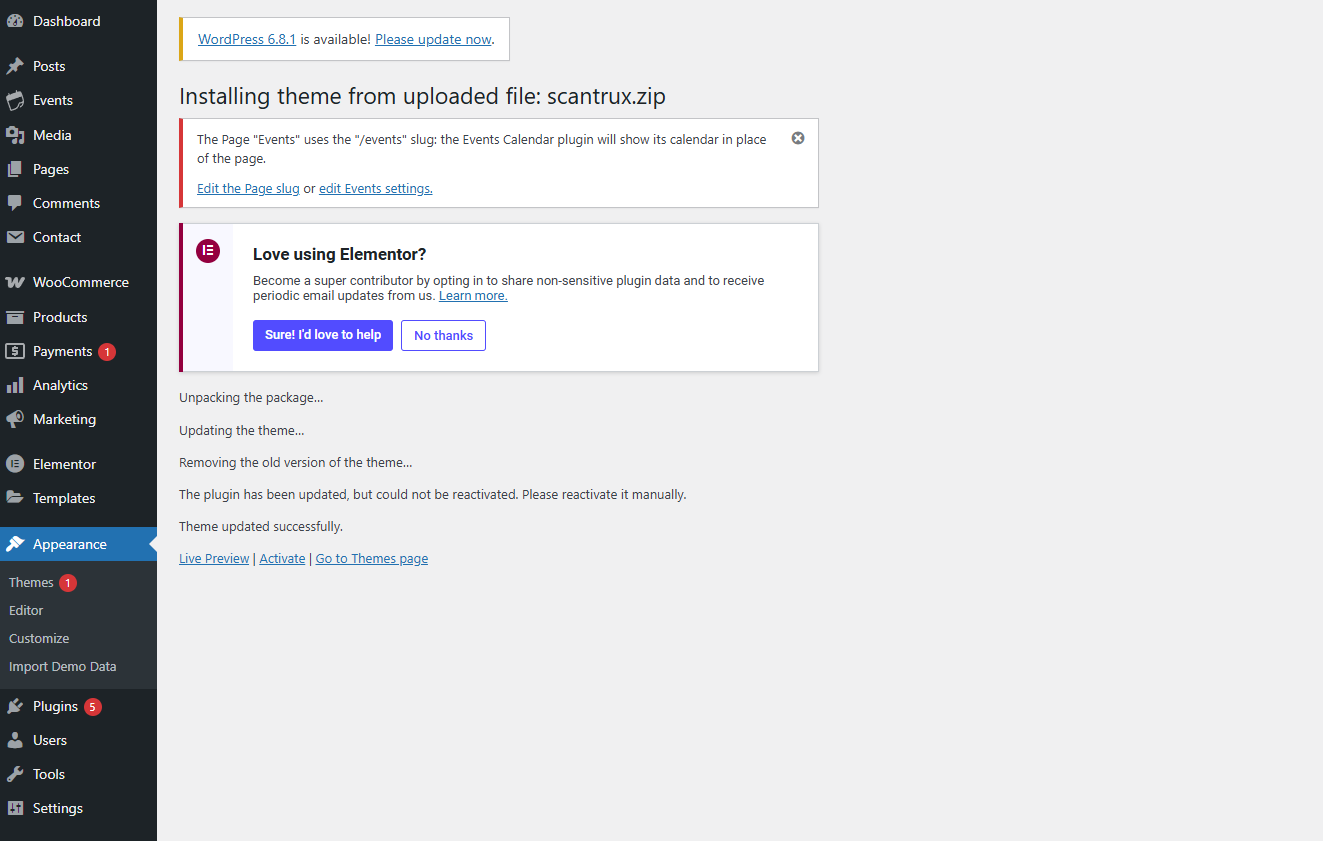Click 'Sure! I'd love to help' button

coord(323,335)
